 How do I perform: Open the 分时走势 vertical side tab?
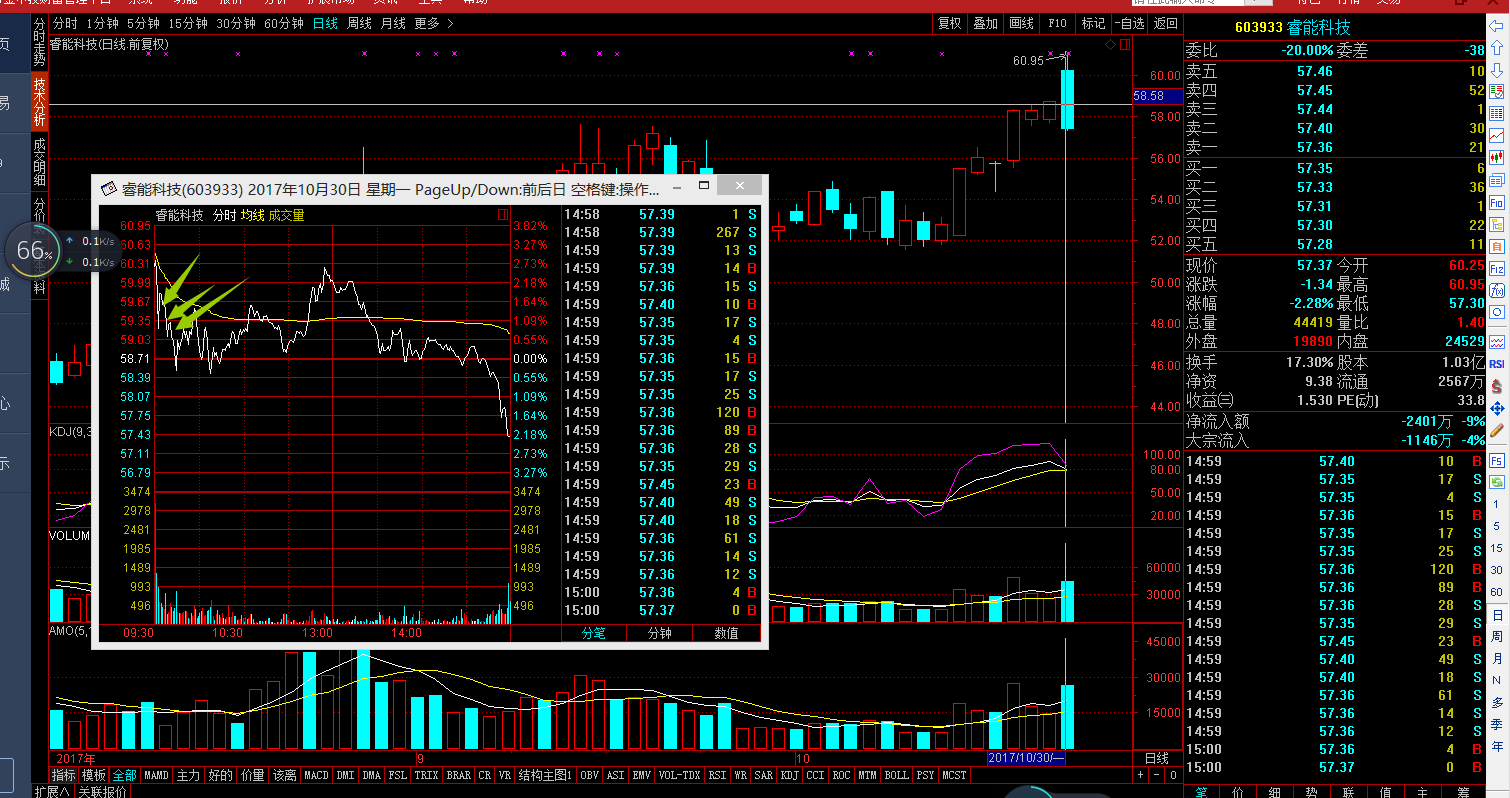coord(39,42)
